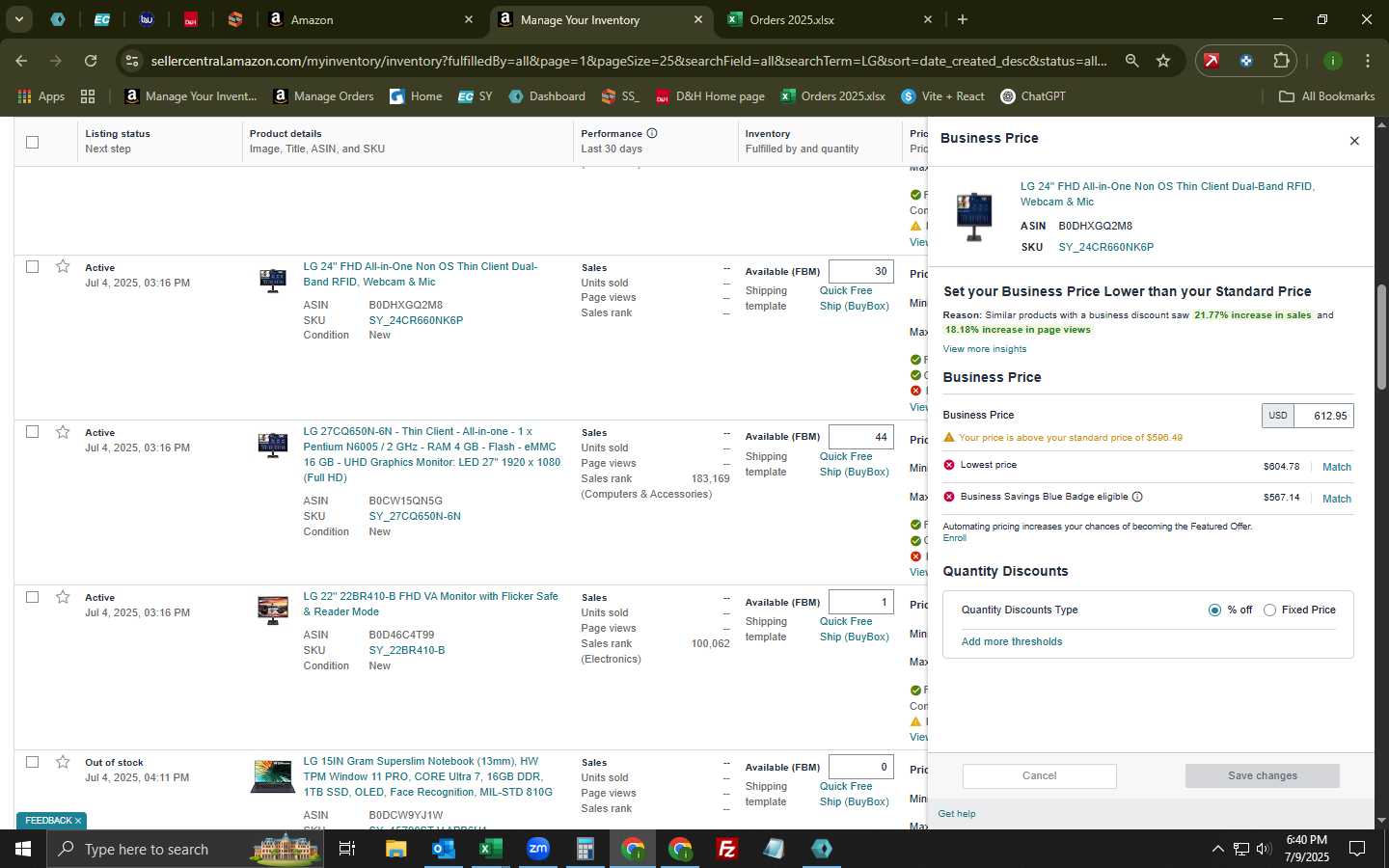Click the Blue Badge eligible info icon
The image size is (1389, 868).
pos(1137,497)
